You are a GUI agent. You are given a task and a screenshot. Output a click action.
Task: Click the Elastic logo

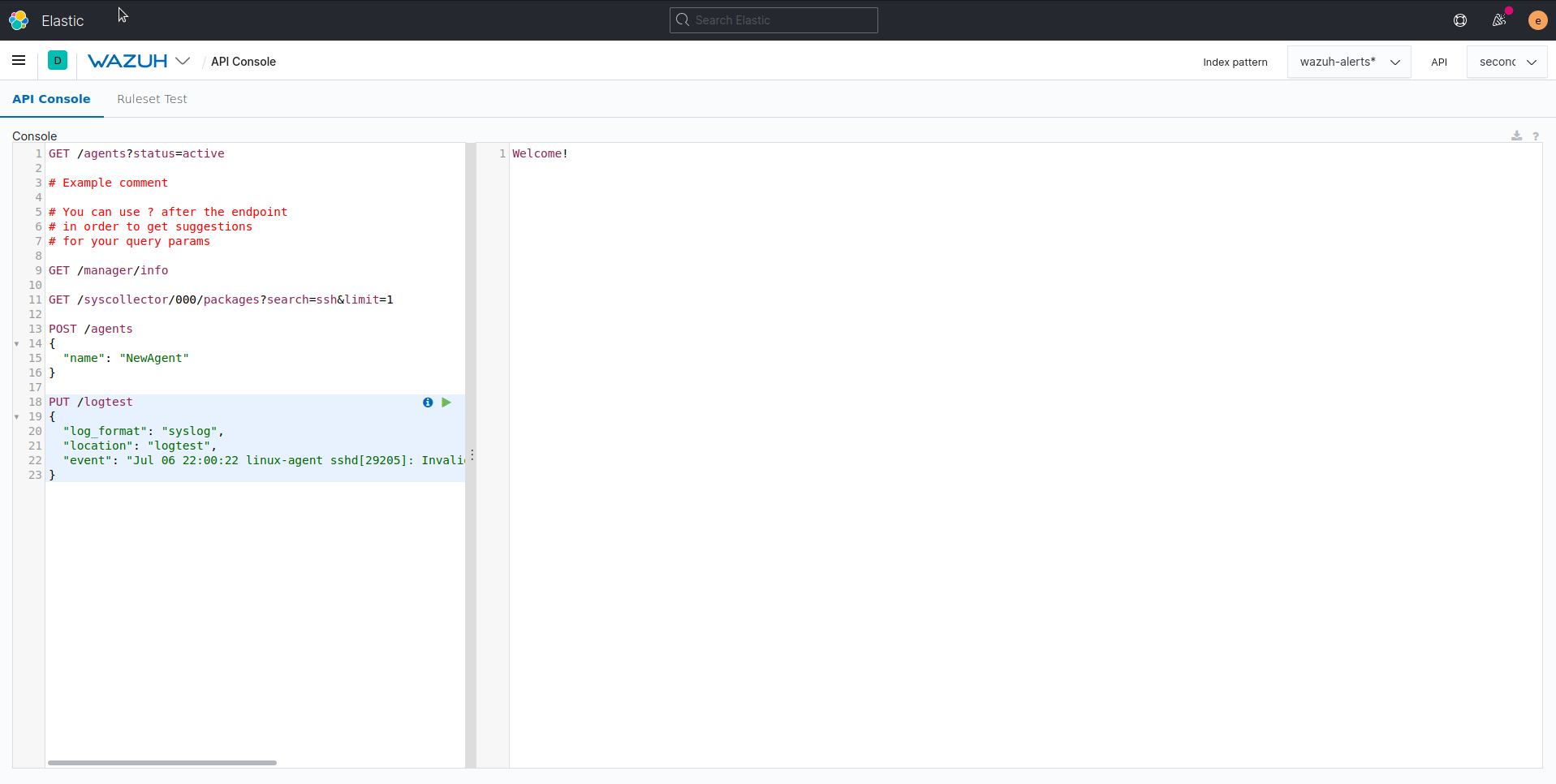[x=18, y=19]
